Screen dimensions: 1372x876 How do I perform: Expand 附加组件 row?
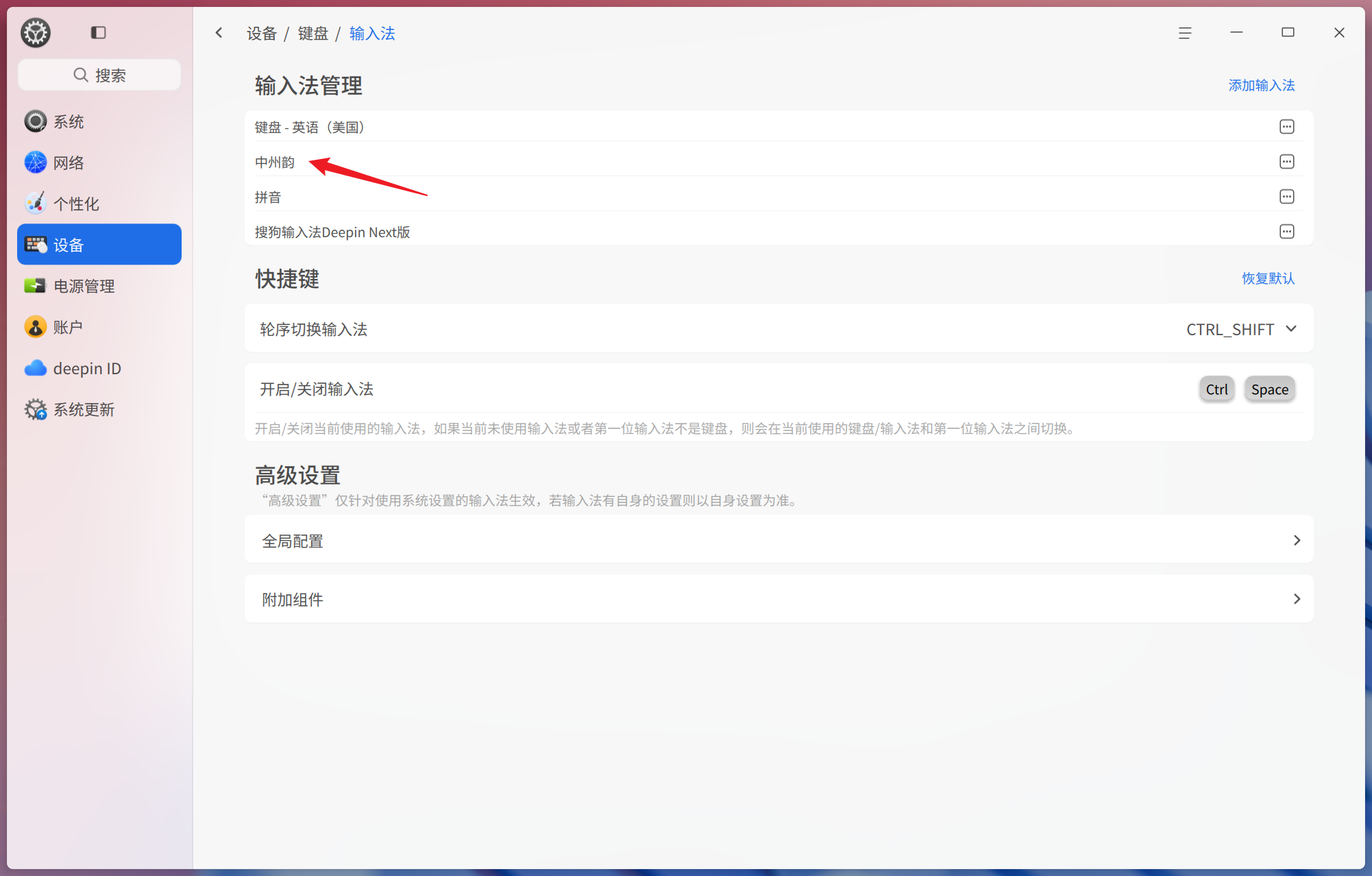click(779, 600)
